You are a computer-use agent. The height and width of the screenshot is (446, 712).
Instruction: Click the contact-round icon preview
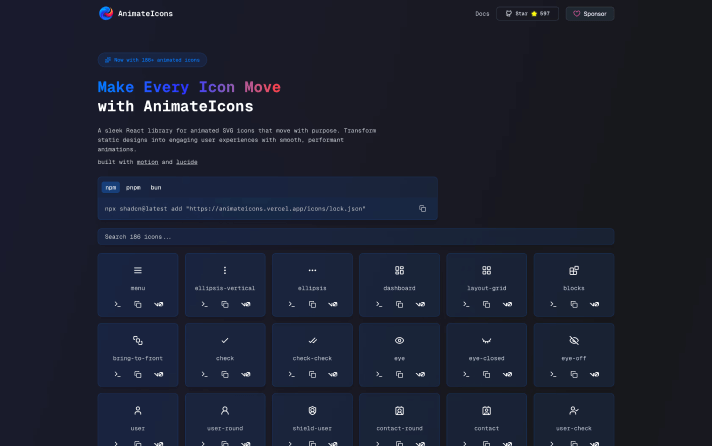tap(399, 411)
